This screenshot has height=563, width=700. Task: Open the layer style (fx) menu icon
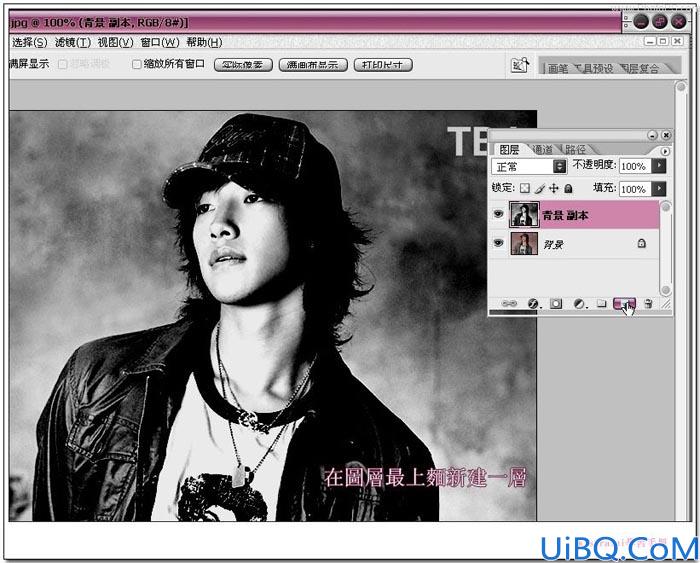pos(533,304)
